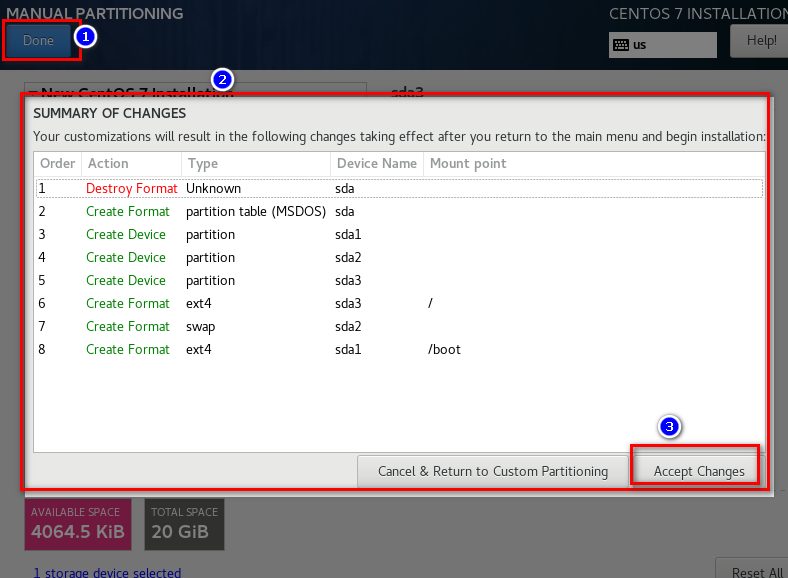This screenshot has width=788, height=578.
Task: Sort by the Action column header
Action: click(131, 163)
